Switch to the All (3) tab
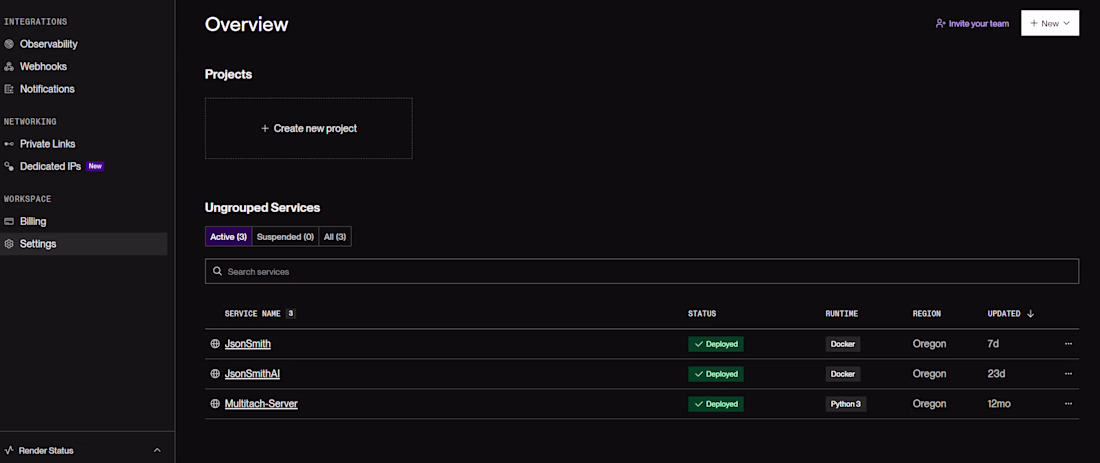1100x463 pixels. point(335,236)
